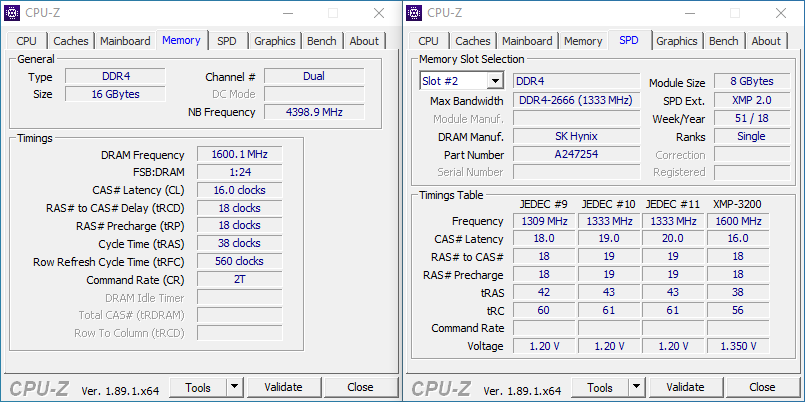Open Bench tab in left window
The width and height of the screenshot is (805, 402).
coord(322,41)
